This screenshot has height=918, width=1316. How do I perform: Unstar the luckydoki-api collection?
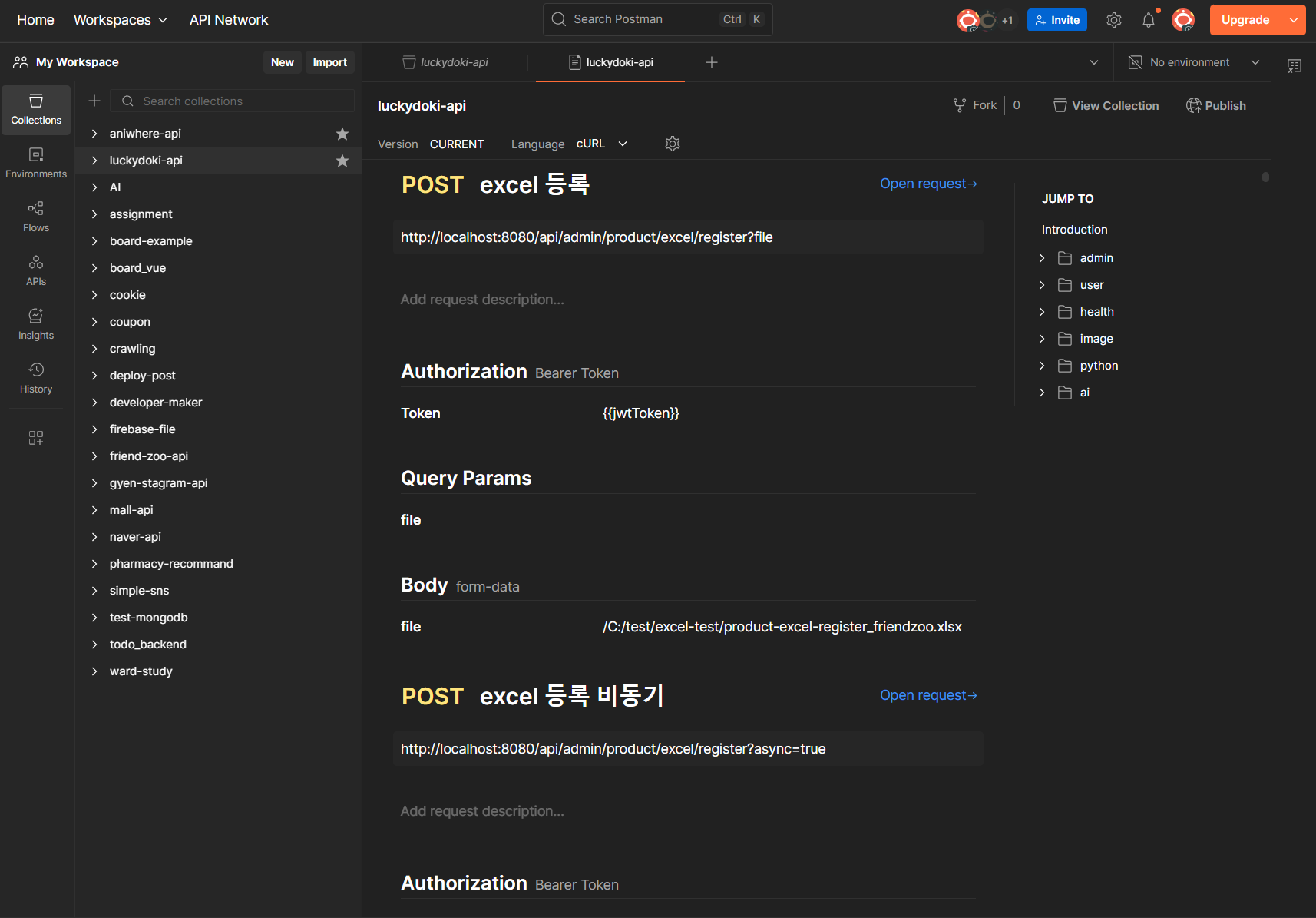click(x=342, y=161)
